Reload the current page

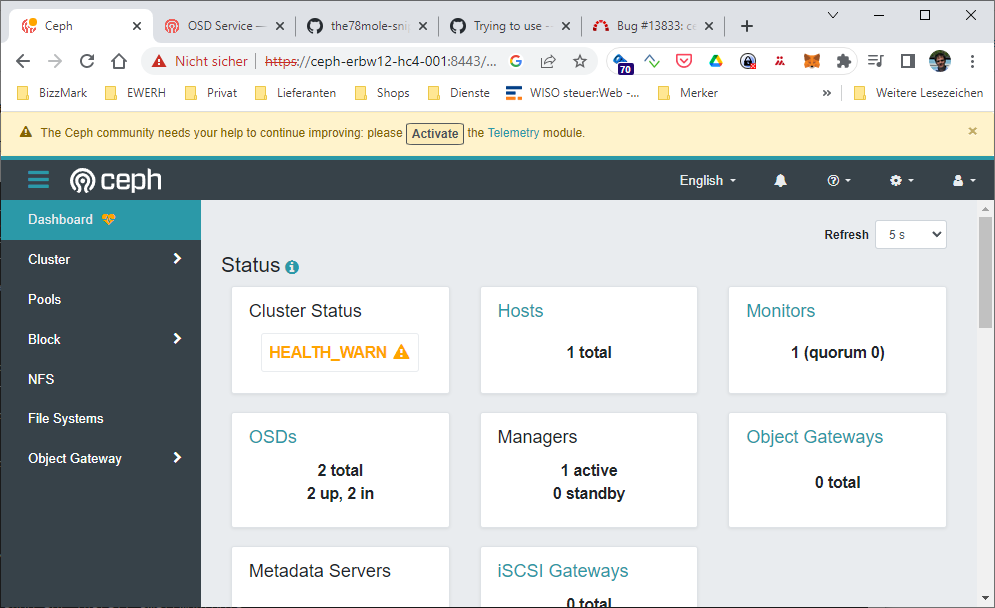pyautogui.click(x=87, y=61)
